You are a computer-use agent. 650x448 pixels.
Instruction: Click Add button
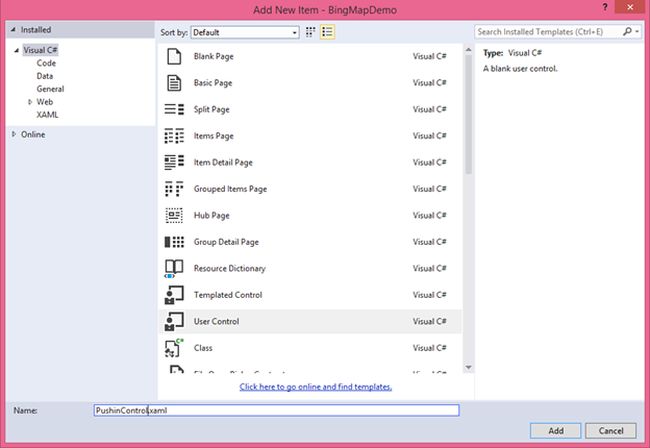pos(555,431)
